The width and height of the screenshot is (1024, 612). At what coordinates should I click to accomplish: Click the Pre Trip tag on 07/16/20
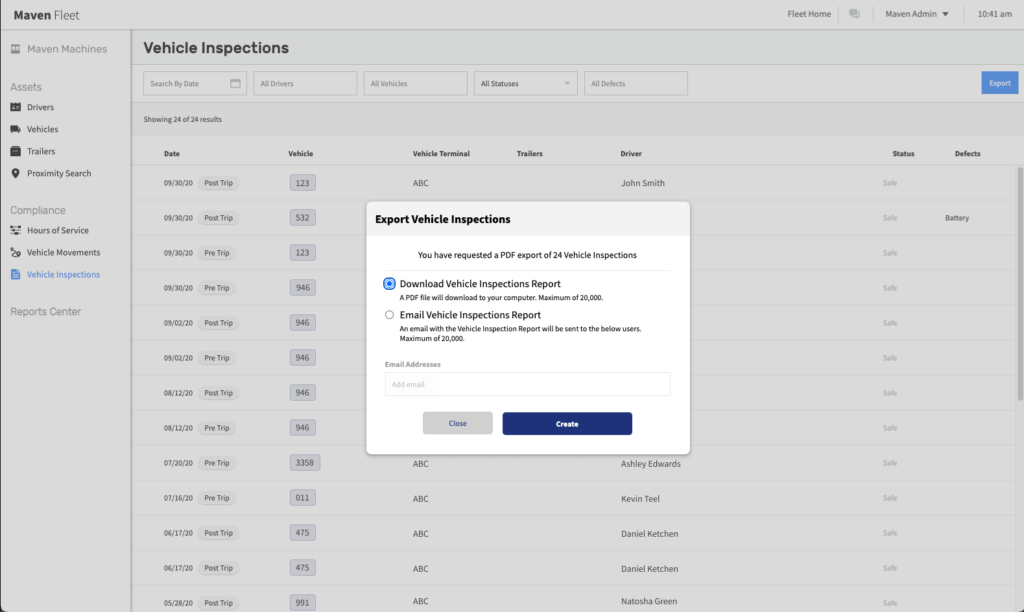(217, 498)
